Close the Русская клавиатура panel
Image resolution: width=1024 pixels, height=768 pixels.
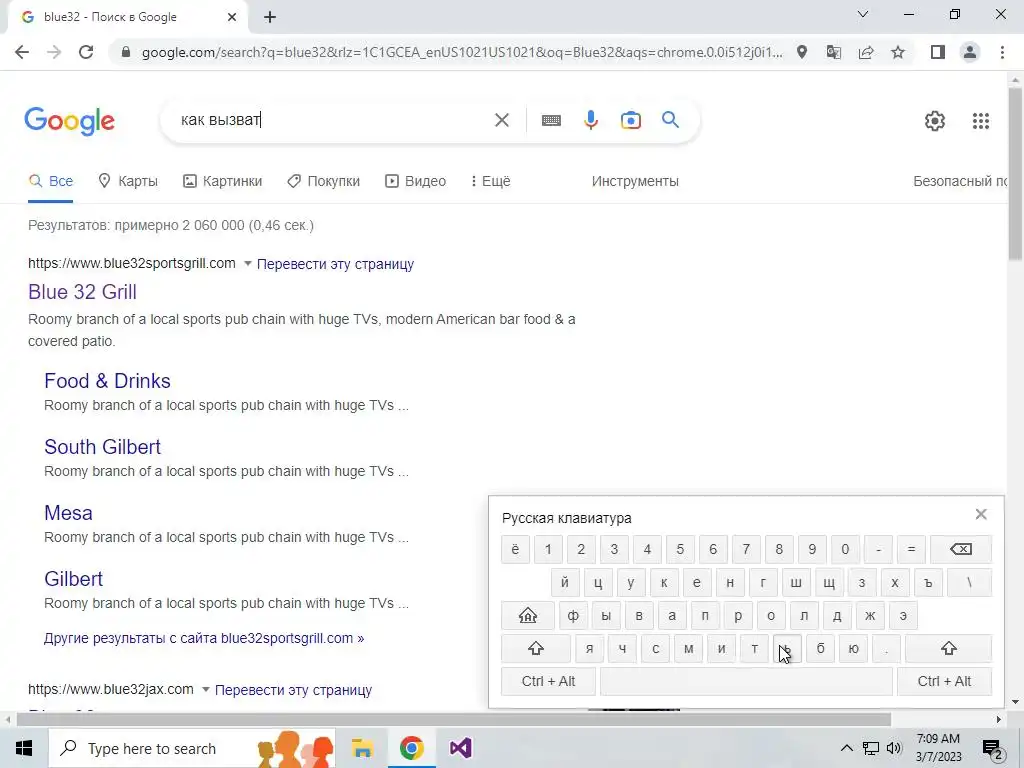981,514
